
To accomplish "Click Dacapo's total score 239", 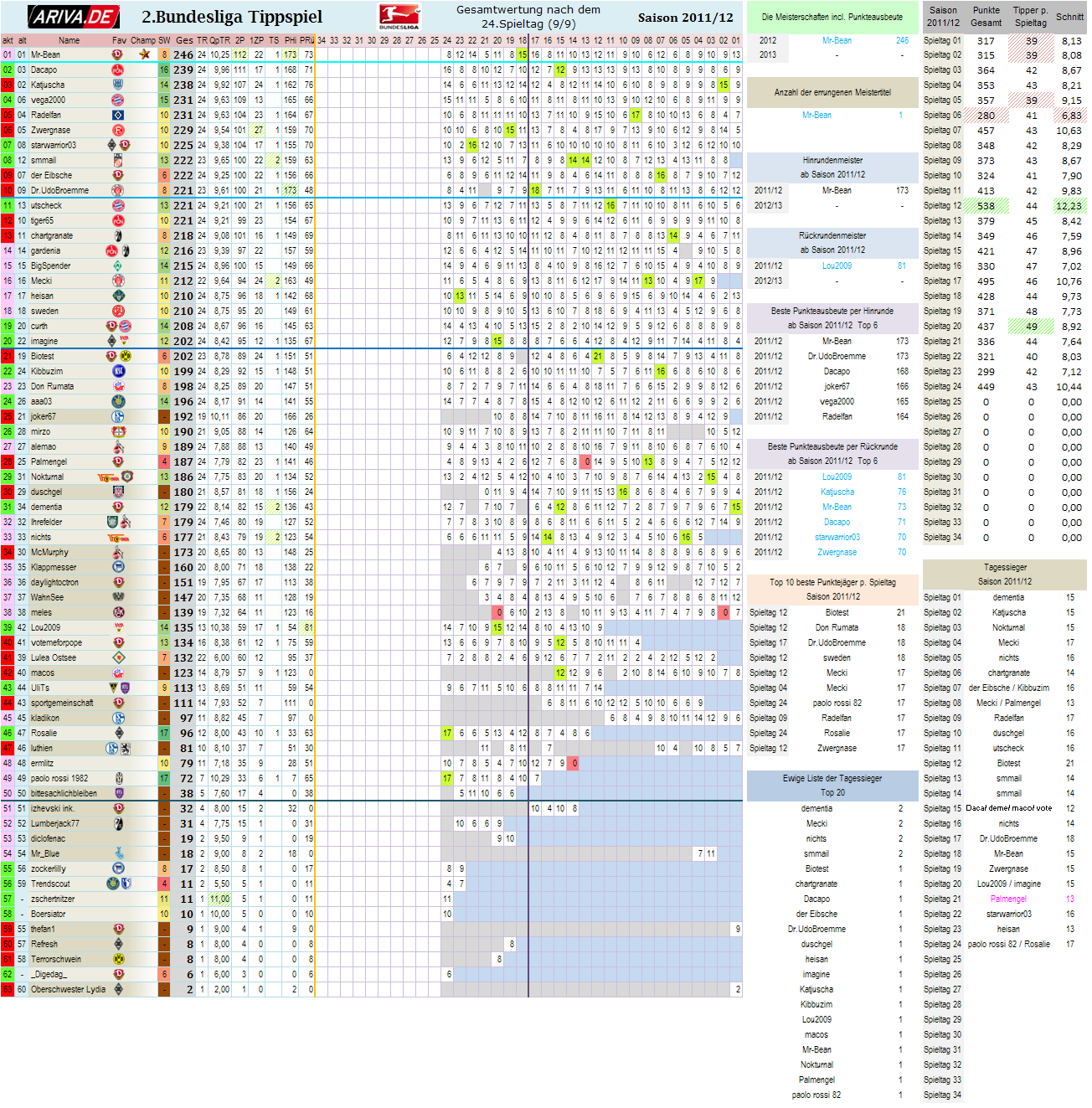I will point(183,70).
